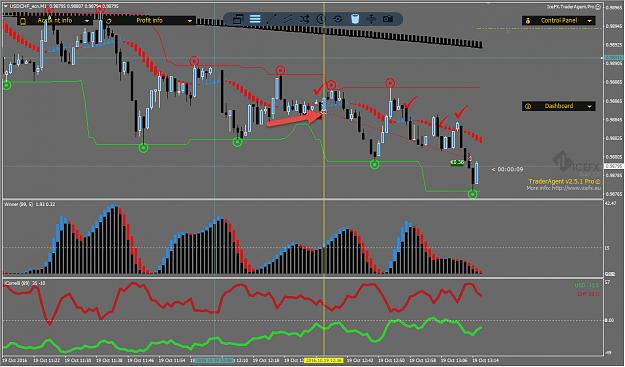The height and width of the screenshot is (367, 625).
Task: Click the shuffle crossed-arrows icon
Action: tap(305, 19)
